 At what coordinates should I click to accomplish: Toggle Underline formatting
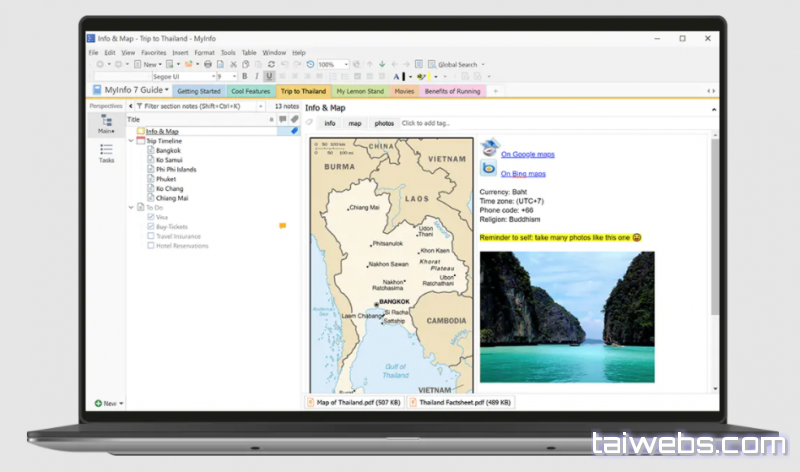269,76
